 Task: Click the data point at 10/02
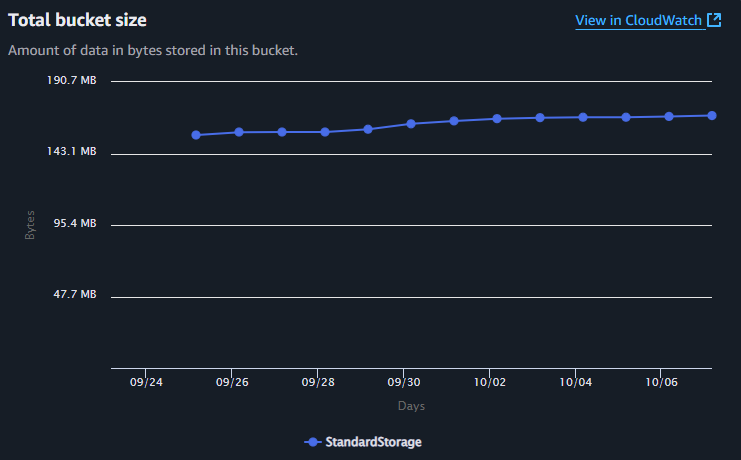497,119
